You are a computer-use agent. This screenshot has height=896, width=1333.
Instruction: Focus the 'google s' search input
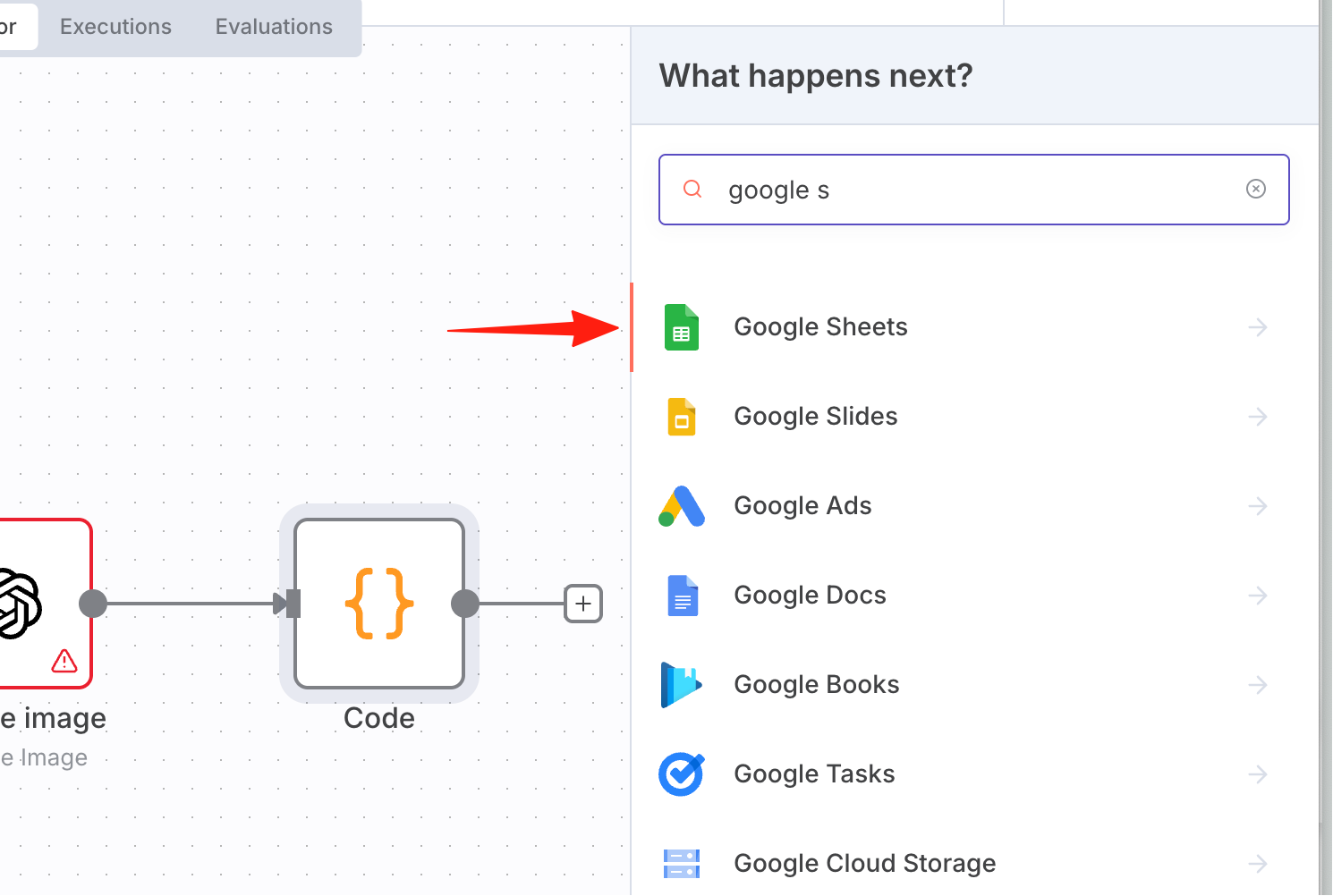974,190
